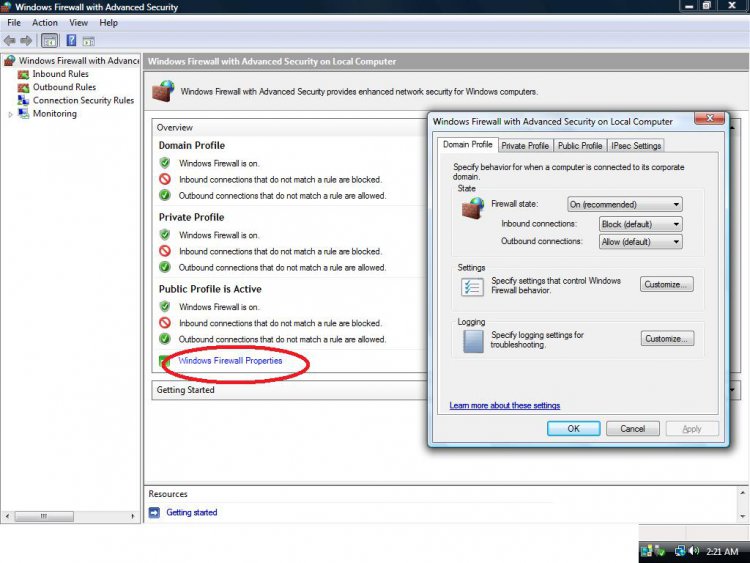Click the Back arrow toolbar icon
Image resolution: width=750 pixels, height=563 pixels.
(x=10, y=41)
